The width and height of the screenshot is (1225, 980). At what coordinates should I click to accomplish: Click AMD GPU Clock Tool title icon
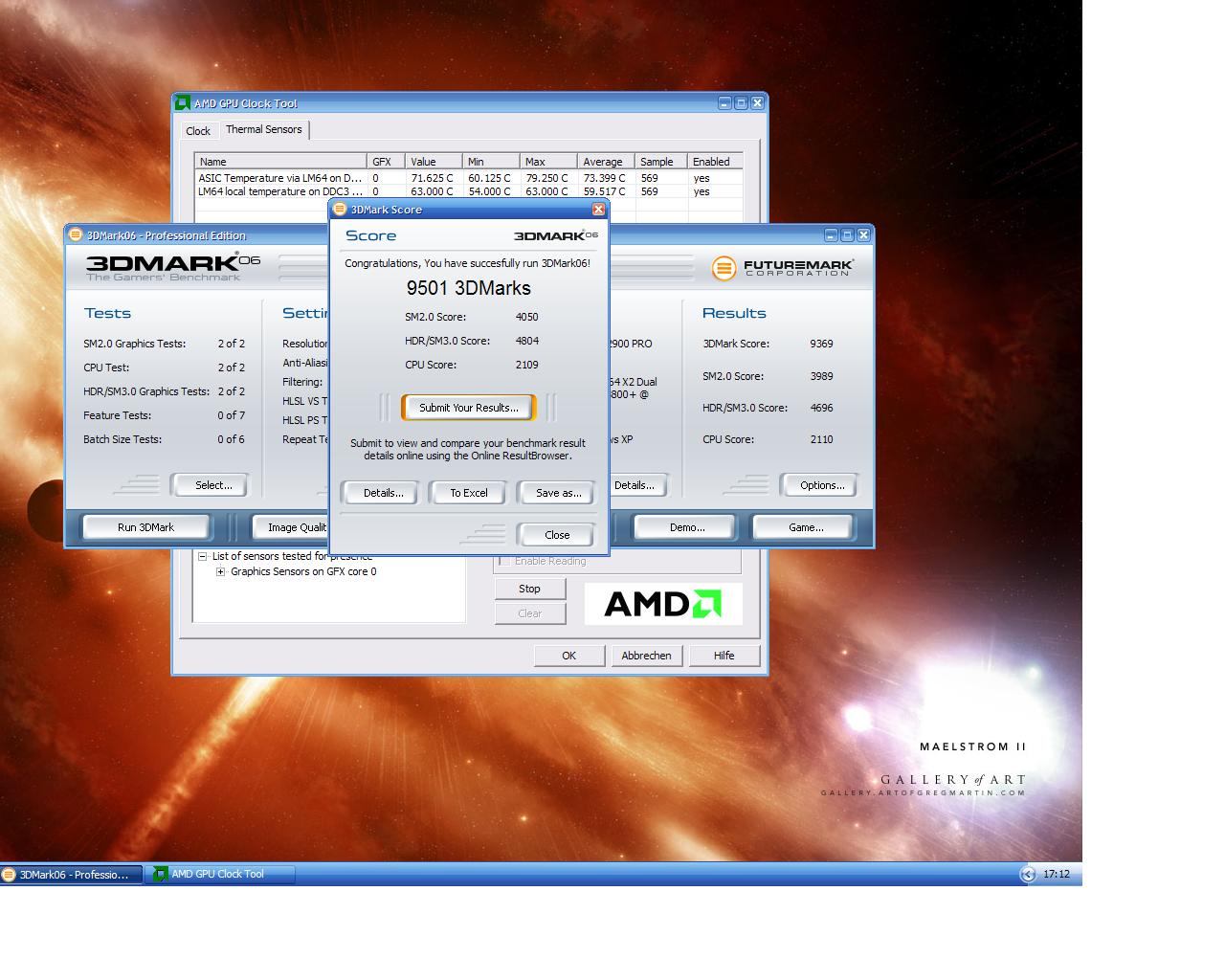183,103
